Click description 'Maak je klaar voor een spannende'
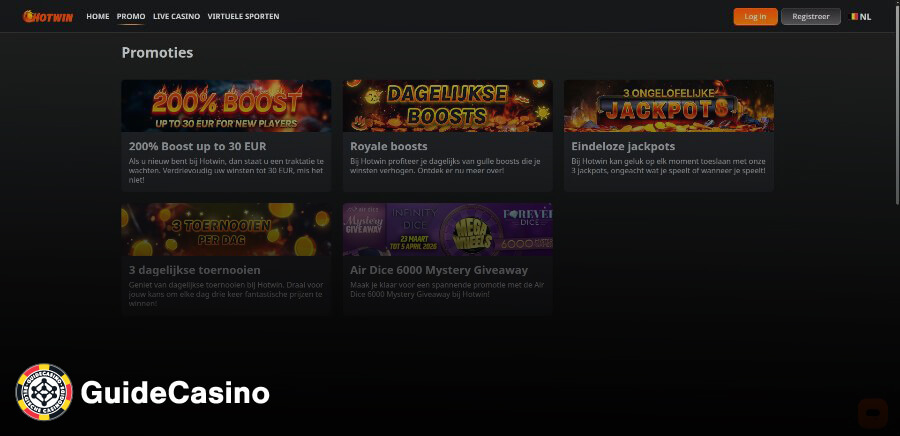900x436 pixels. [447, 289]
